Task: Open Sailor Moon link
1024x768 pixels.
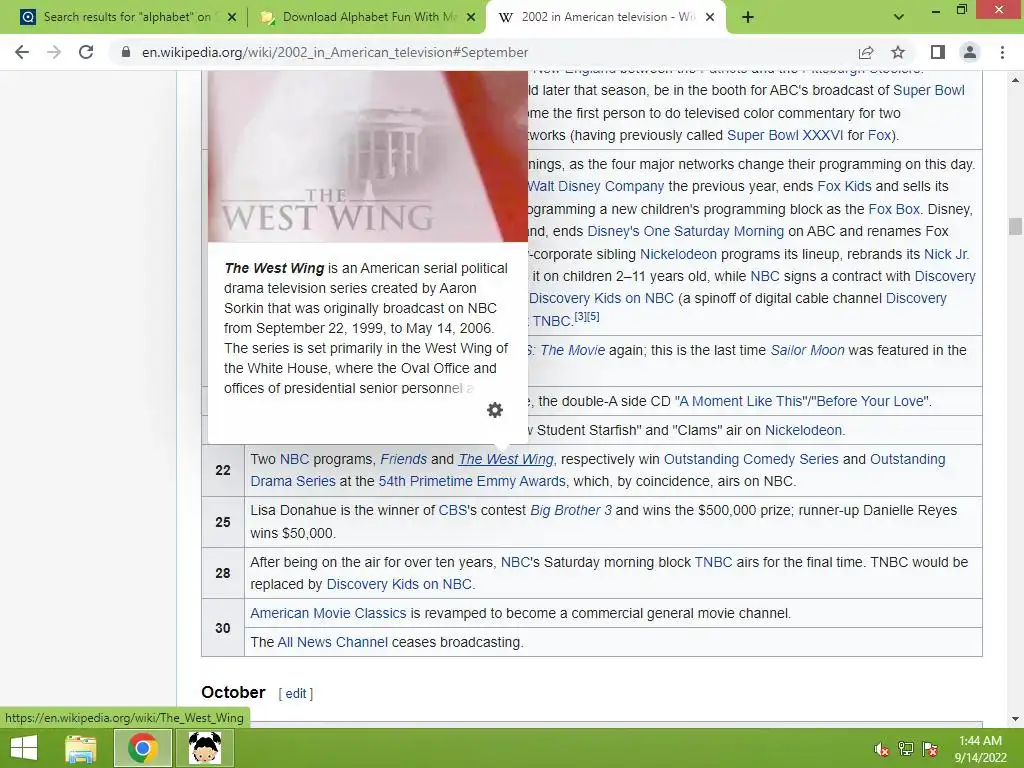Action: [807, 350]
